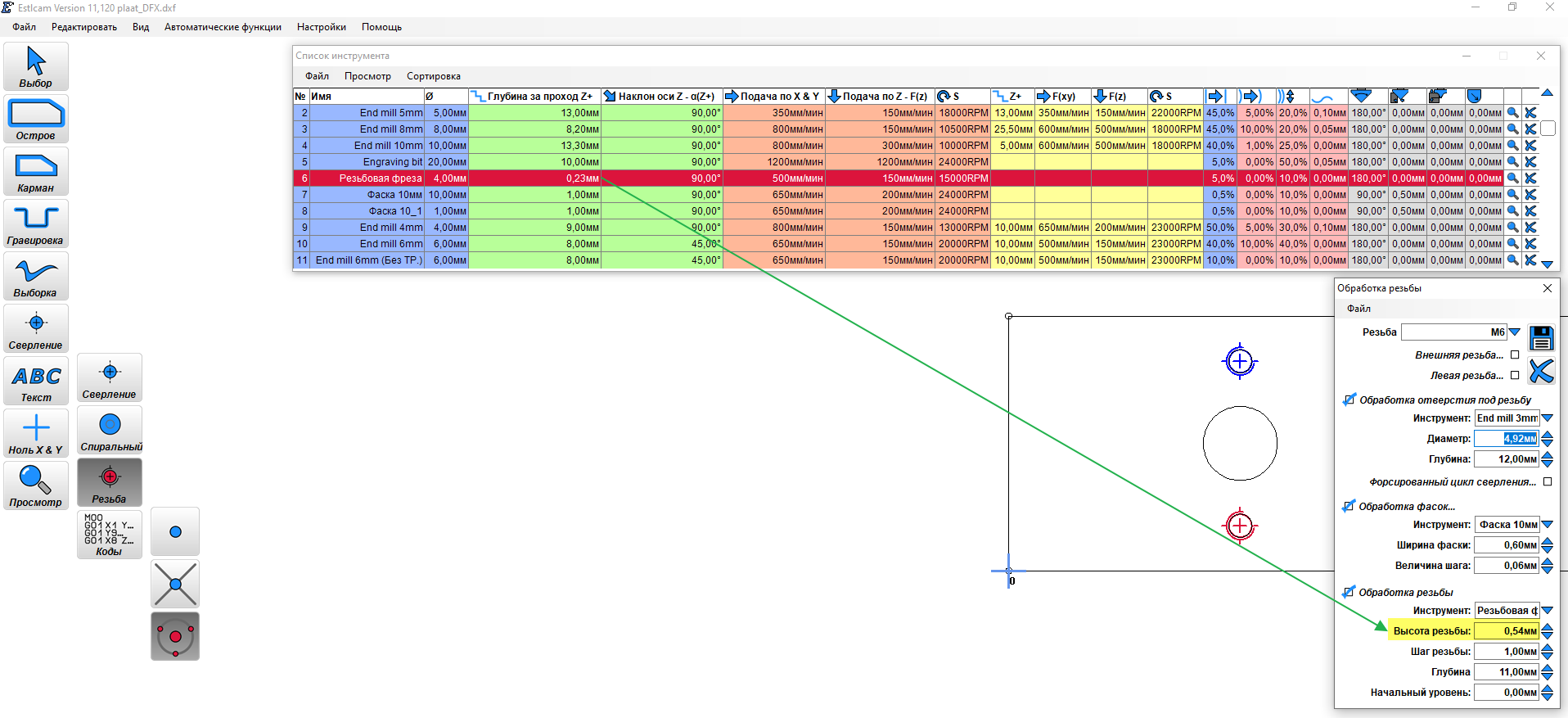
Task: Pick the red three-point circle center mode
Action: pos(175,636)
